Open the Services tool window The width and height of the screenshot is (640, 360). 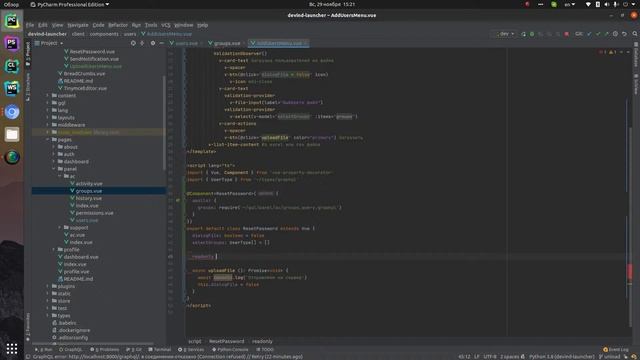coord(191,349)
